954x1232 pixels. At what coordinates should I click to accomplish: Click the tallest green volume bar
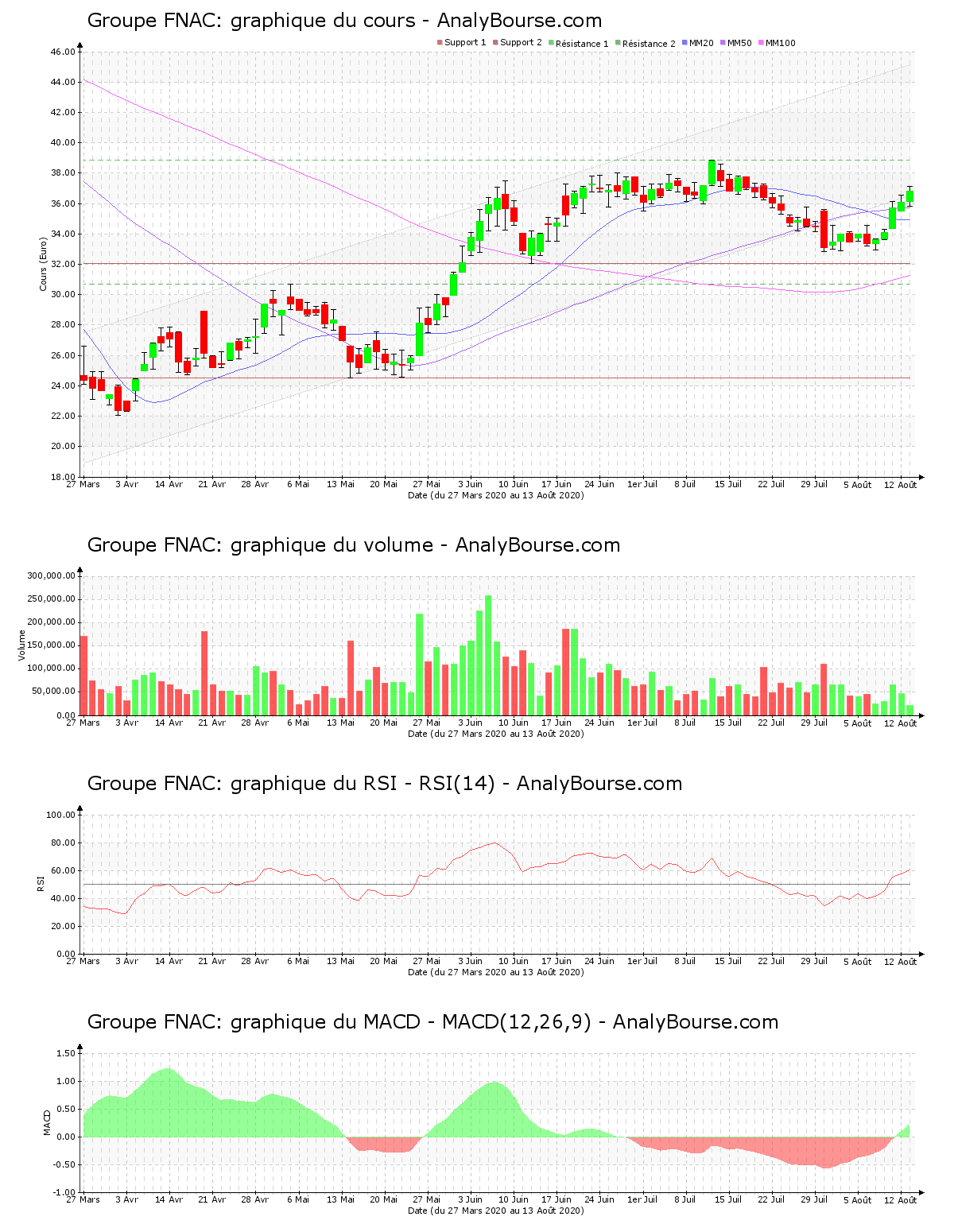tap(488, 655)
